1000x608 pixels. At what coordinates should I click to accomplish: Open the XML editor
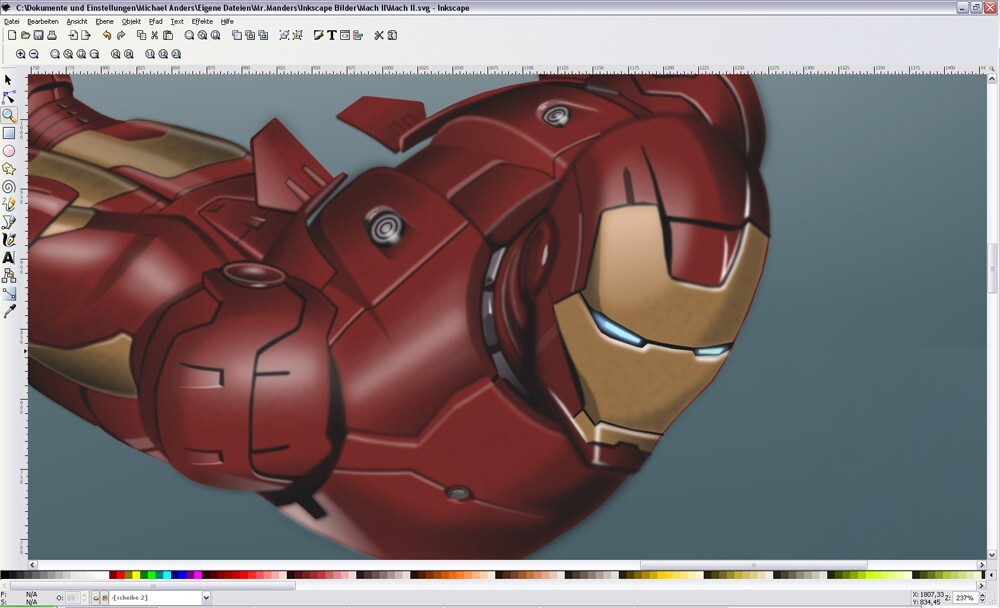point(345,36)
